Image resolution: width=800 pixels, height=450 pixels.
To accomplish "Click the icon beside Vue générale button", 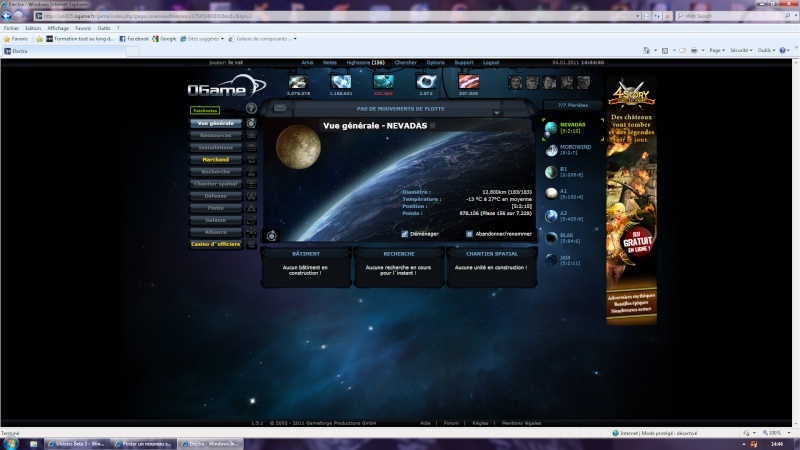I will (251, 123).
